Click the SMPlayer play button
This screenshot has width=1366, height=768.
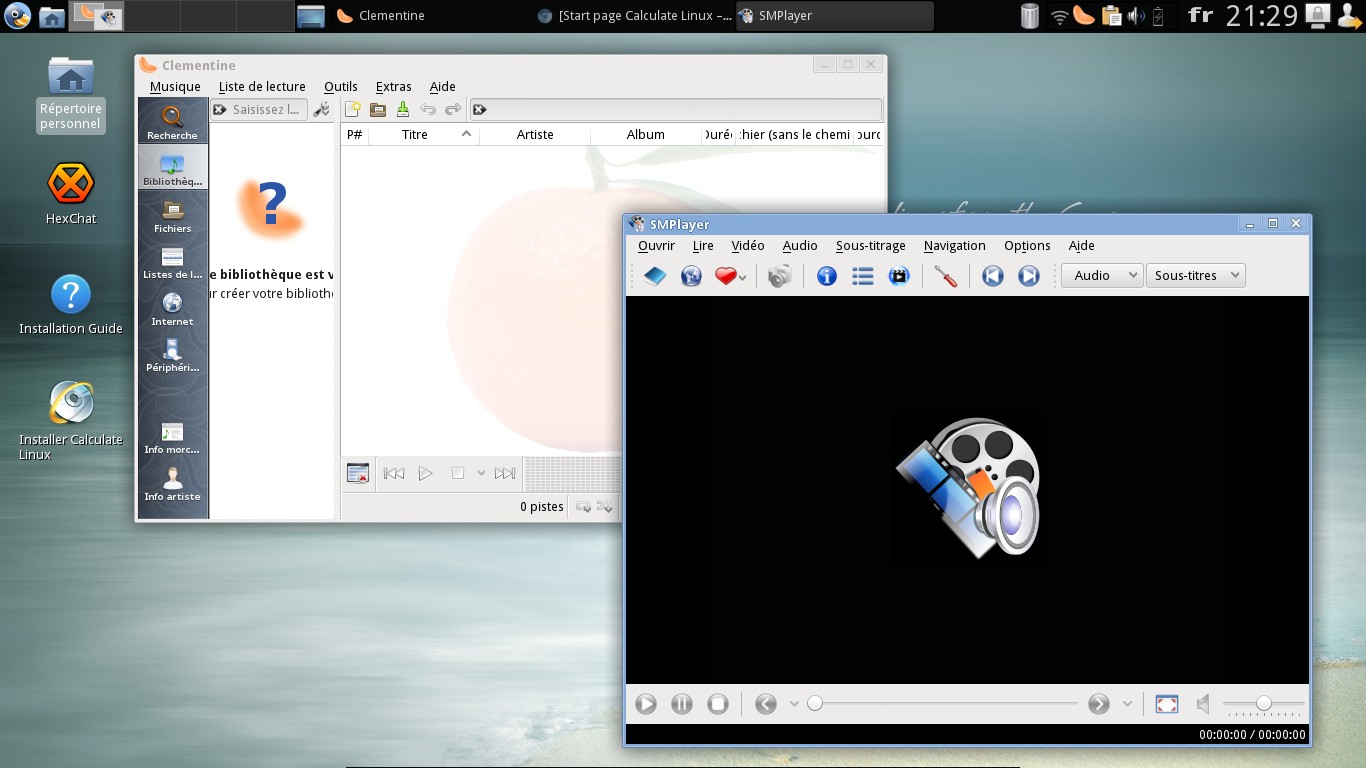coord(646,704)
